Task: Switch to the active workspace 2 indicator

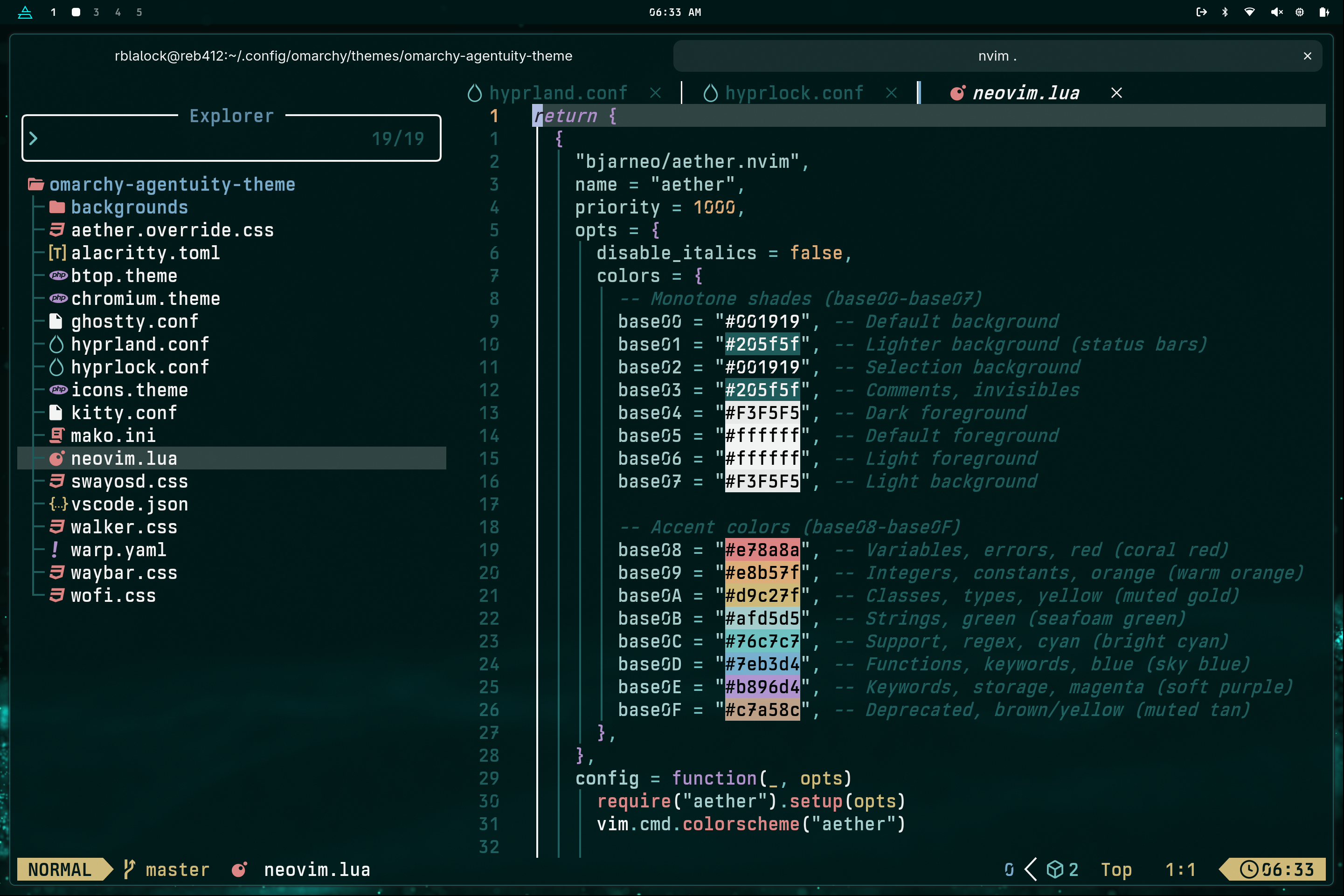Action: 76,12
